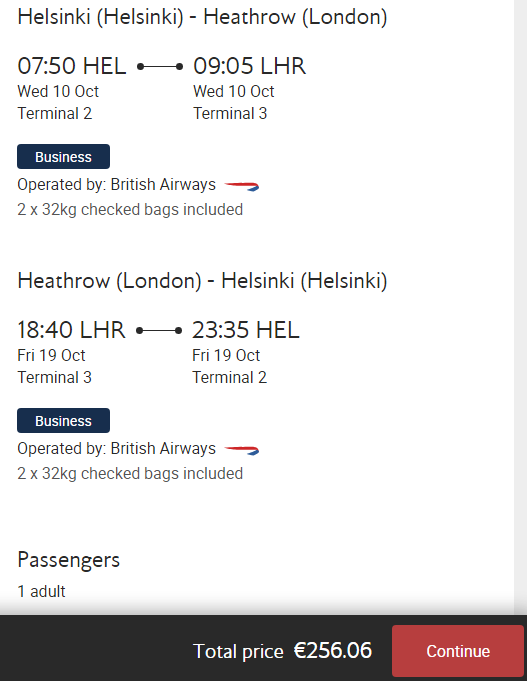This screenshot has width=527, height=681.
Task: Click the route line between LHR and HEL
Action: click(x=159, y=331)
